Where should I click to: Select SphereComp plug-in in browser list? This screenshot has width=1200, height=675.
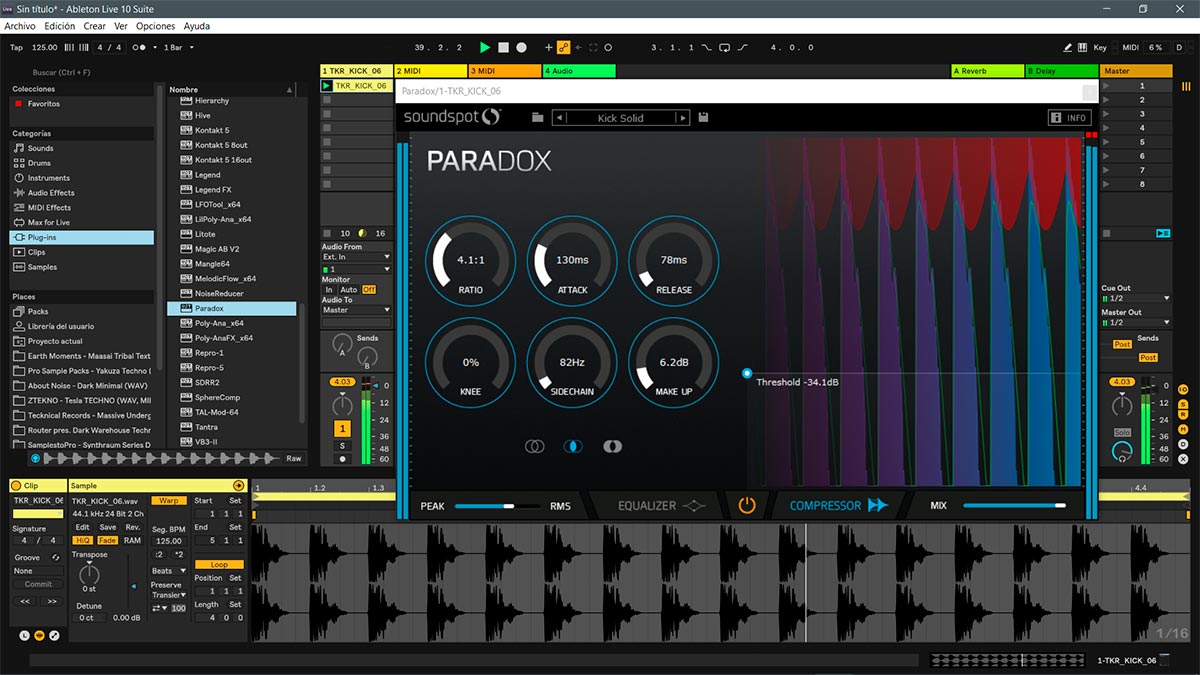[x=217, y=397]
